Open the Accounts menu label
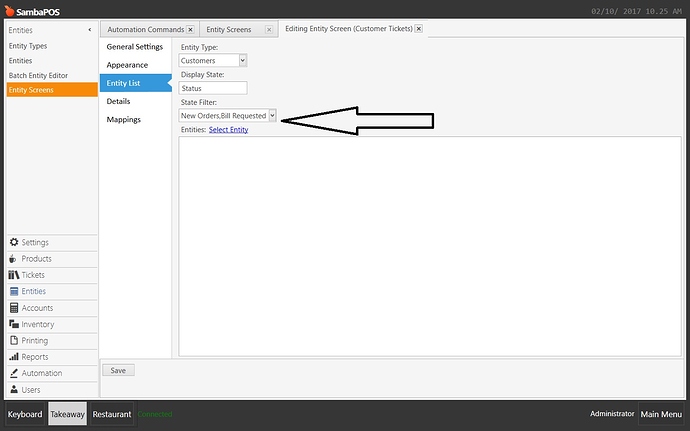This screenshot has height=431, width=690. click(x=37, y=308)
